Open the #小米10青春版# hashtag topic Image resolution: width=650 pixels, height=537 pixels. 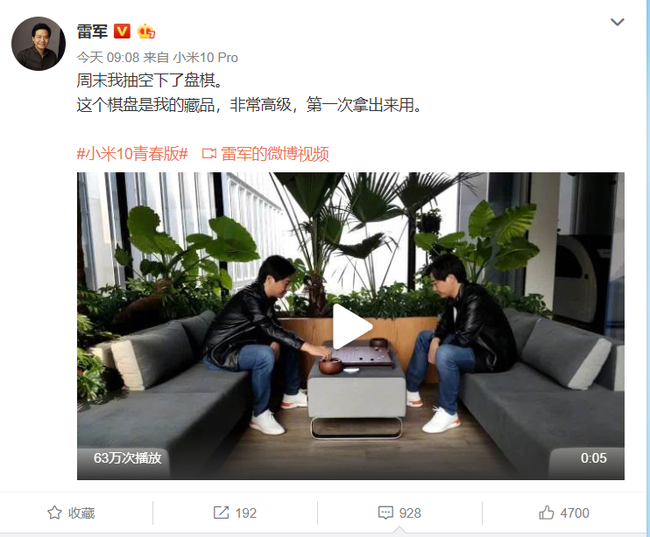pyautogui.click(x=132, y=154)
